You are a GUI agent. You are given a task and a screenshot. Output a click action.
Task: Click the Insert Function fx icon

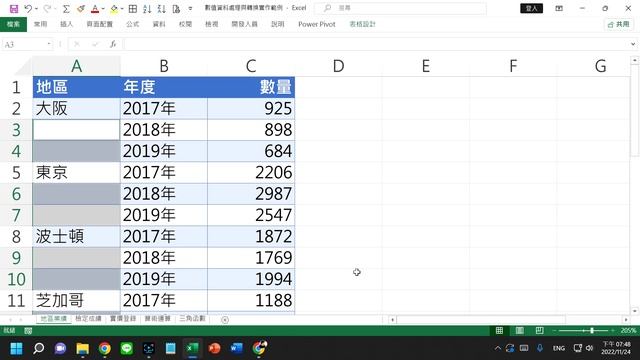pyautogui.click(x=113, y=44)
